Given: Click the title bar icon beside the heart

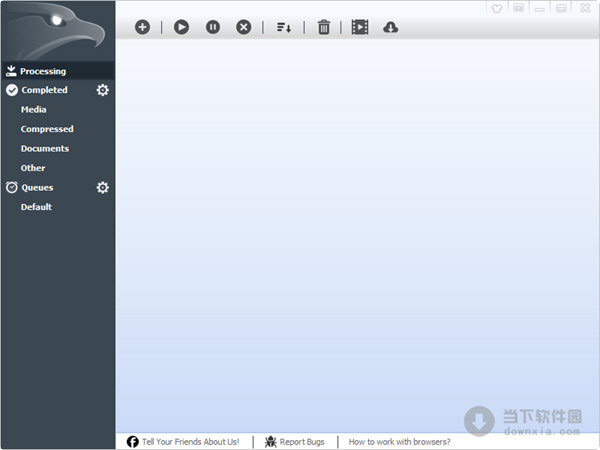Looking at the screenshot, I should tap(518, 8).
